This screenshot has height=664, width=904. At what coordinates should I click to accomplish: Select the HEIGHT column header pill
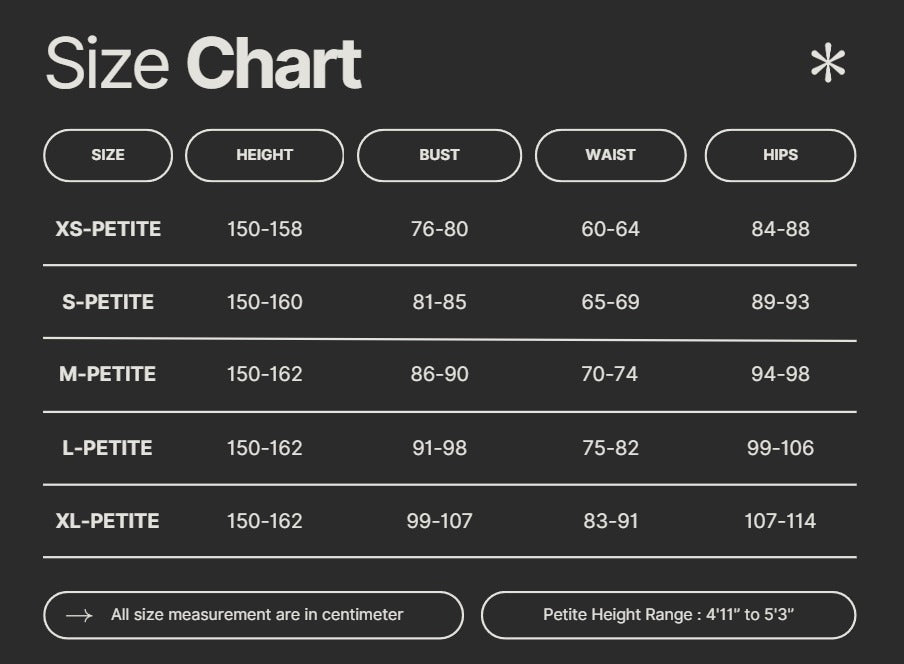[x=264, y=155]
